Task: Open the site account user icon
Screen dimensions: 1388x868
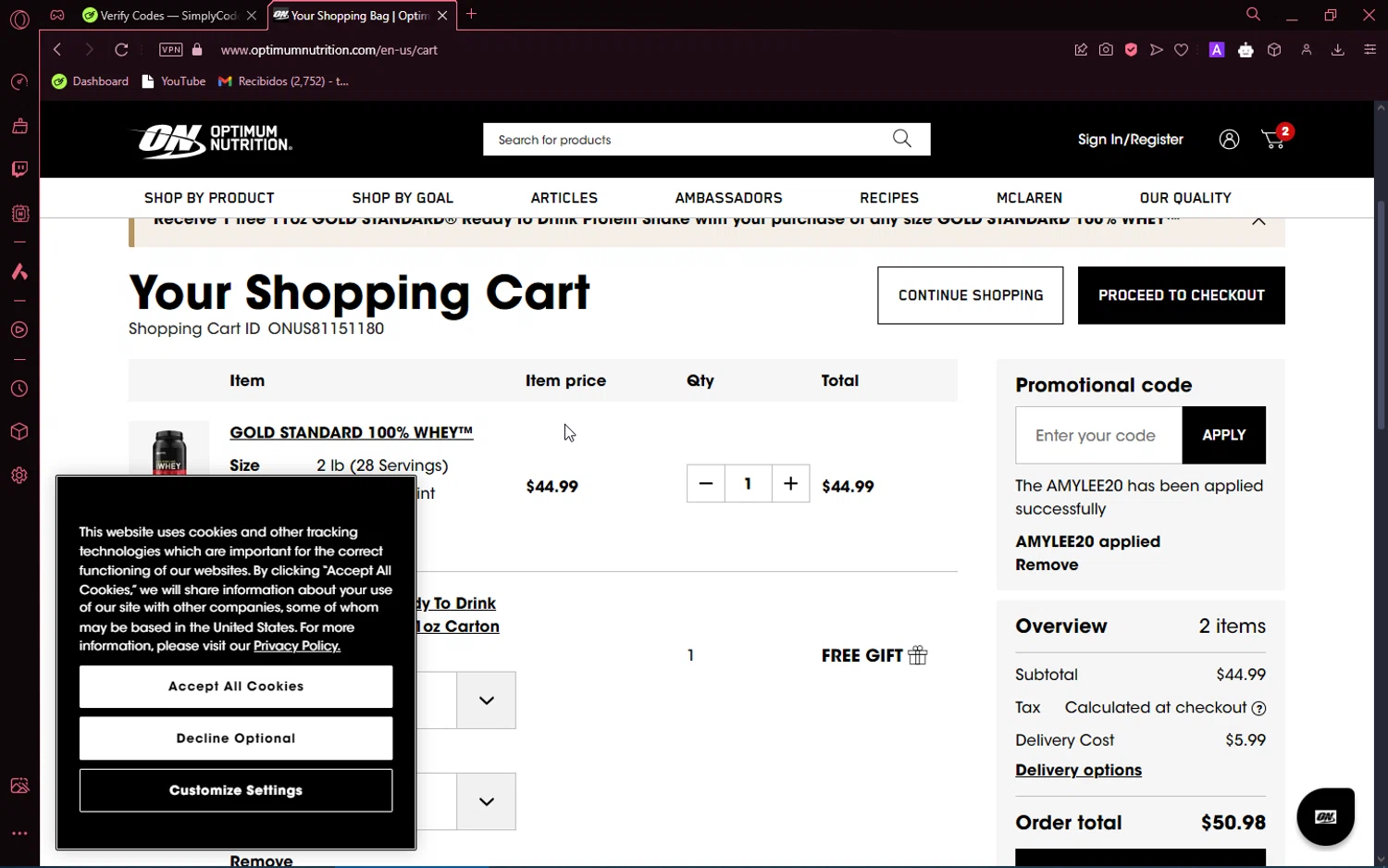Action: [x=1229, y=140]
